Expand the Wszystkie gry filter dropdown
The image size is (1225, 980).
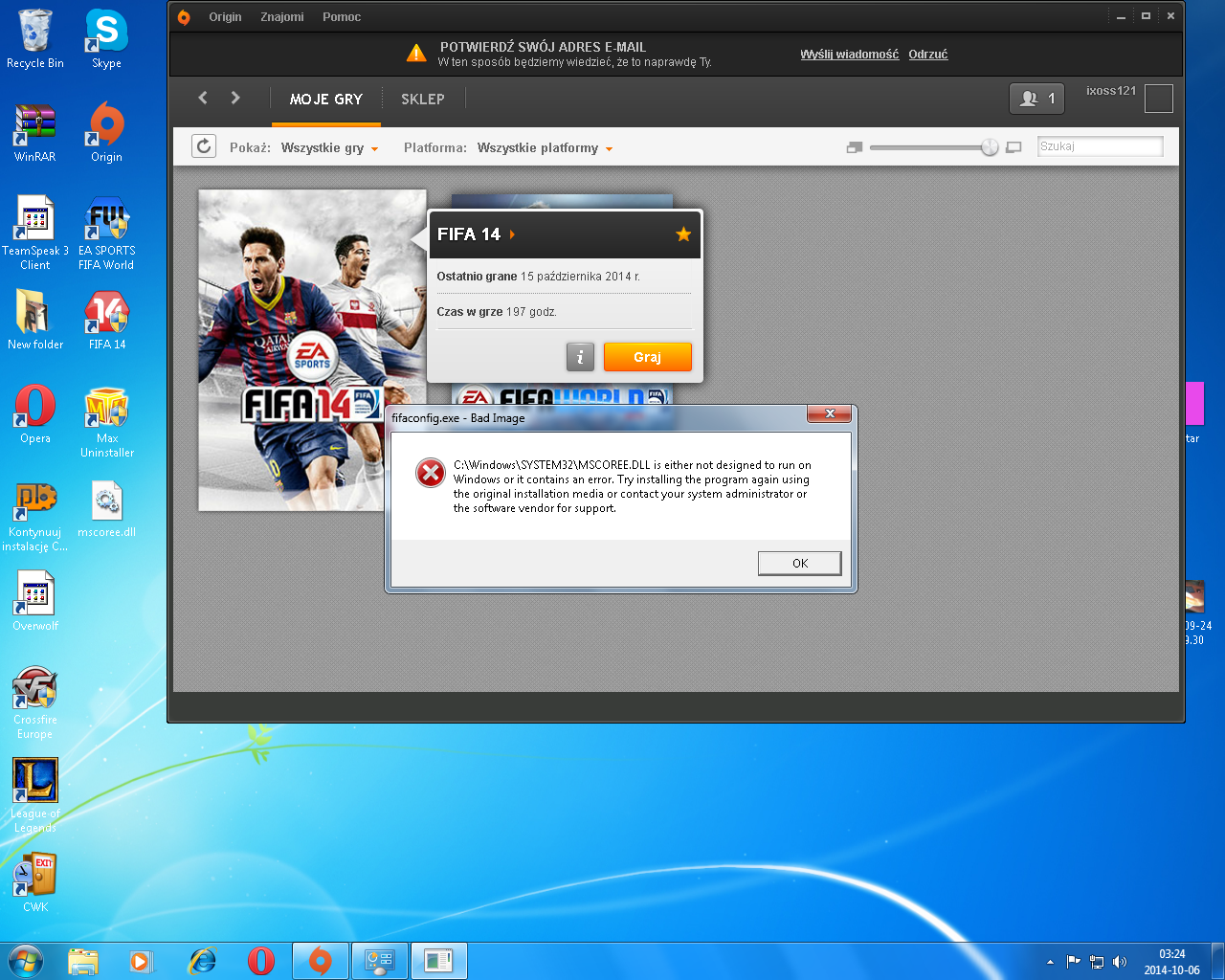tap(329, 148)
